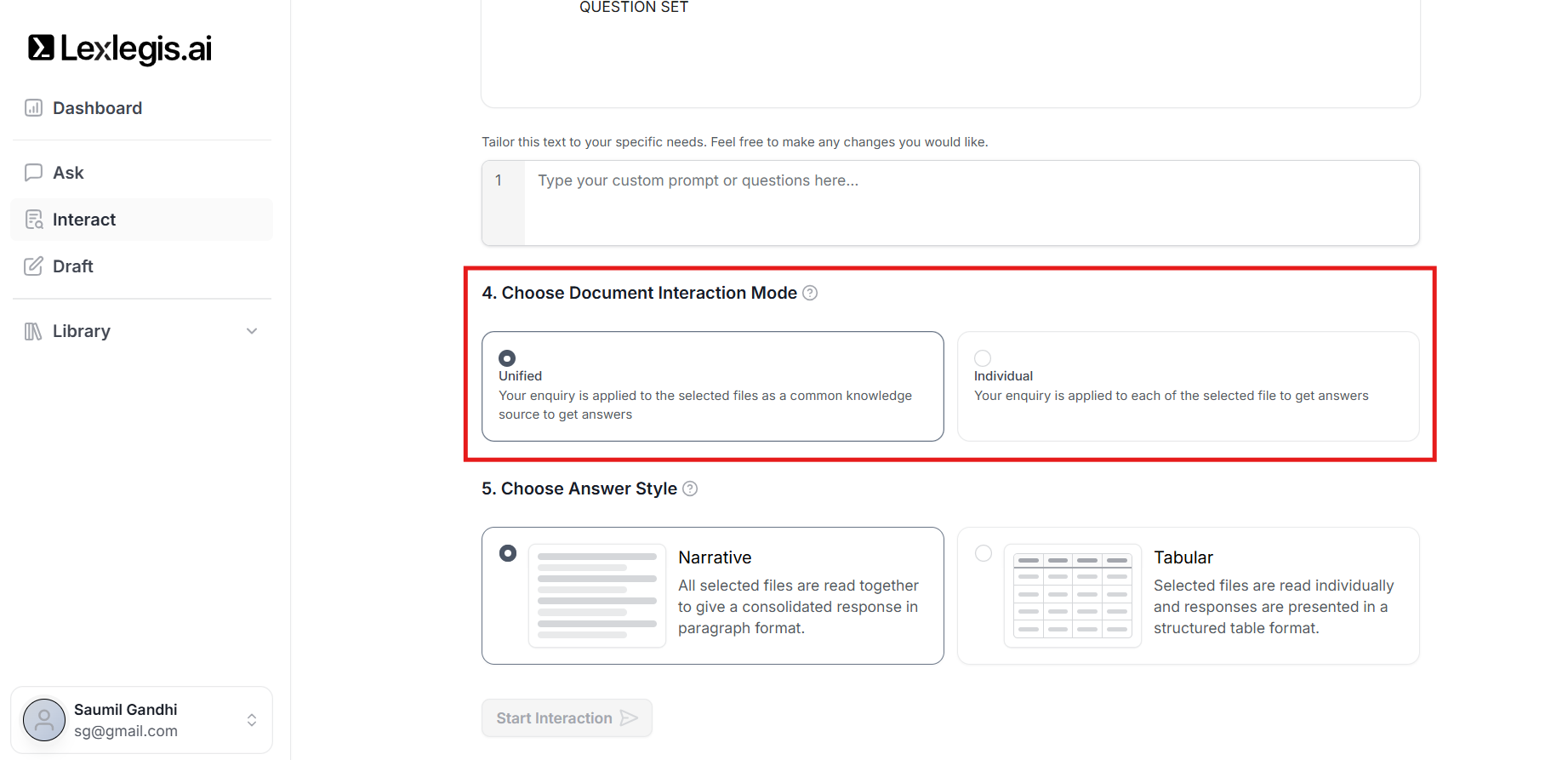Click the Interact document search icon

click(34, 220)
